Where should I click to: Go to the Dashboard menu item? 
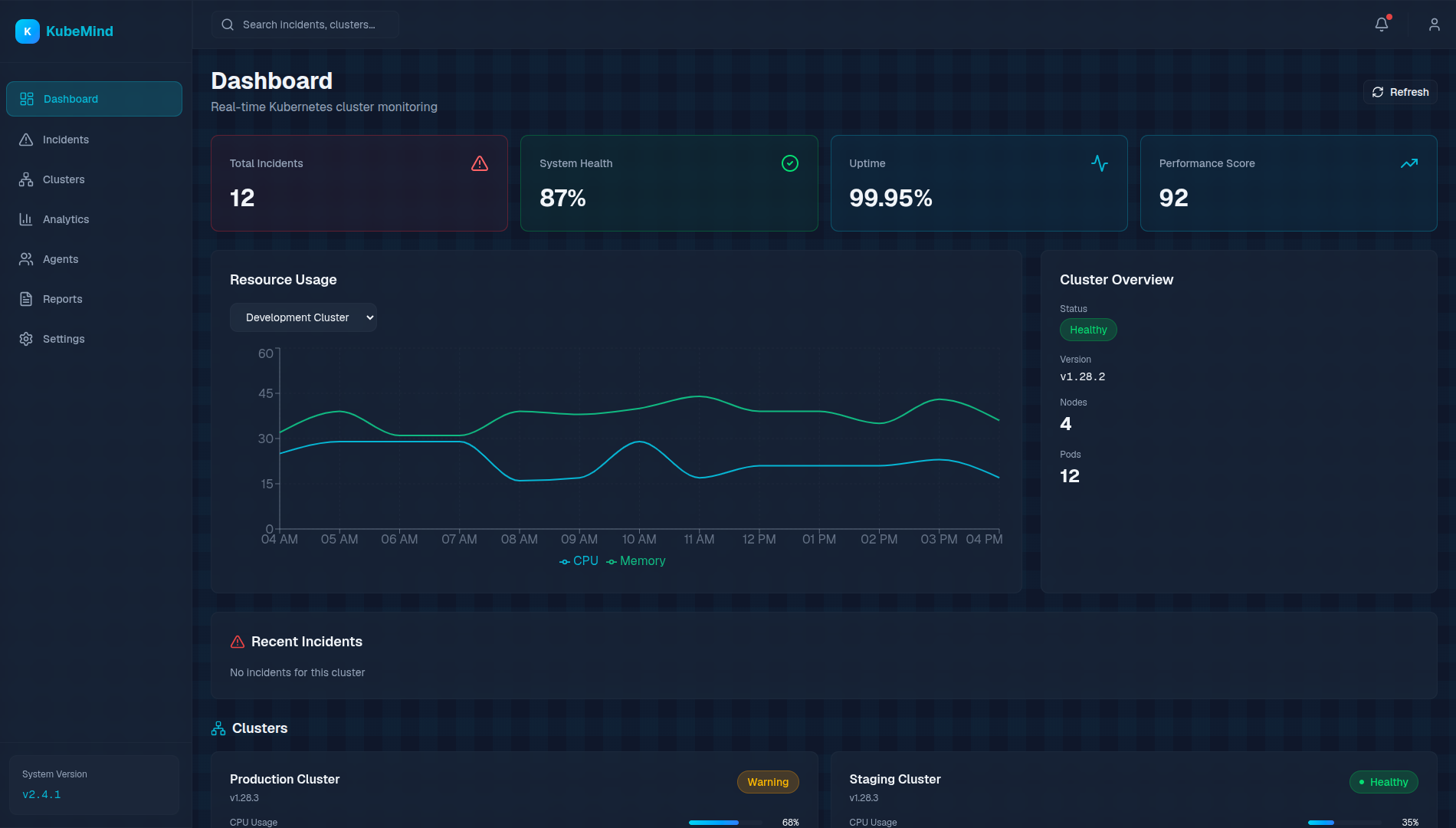(x=94, y=99)
